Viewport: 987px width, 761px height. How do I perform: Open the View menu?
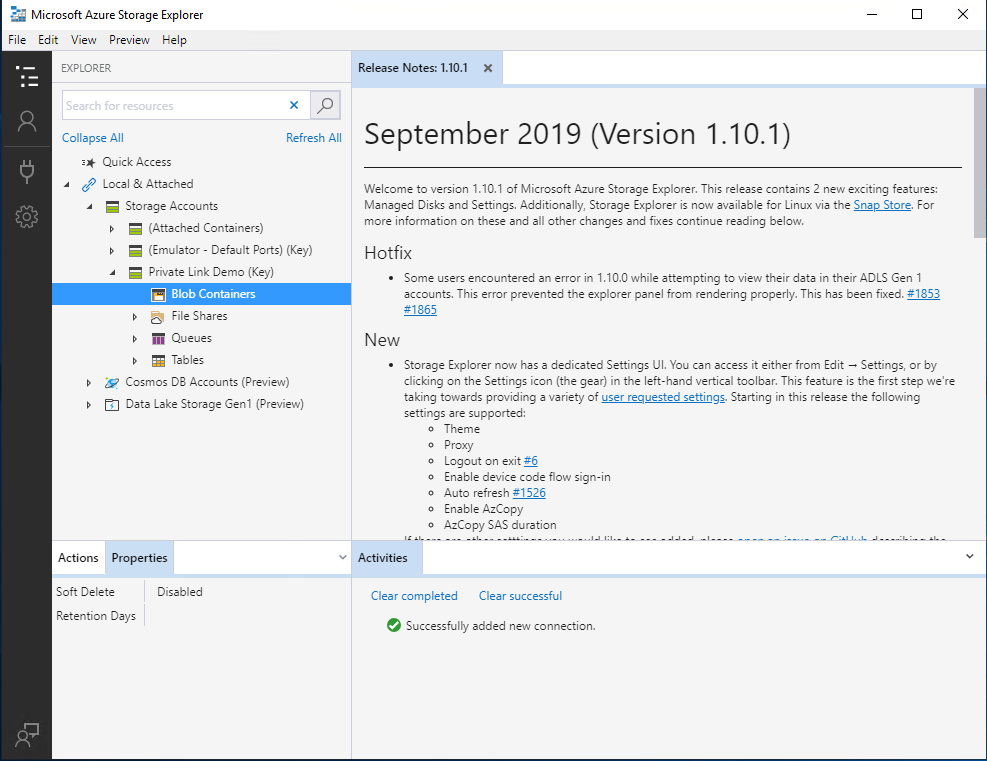[83, 40]
